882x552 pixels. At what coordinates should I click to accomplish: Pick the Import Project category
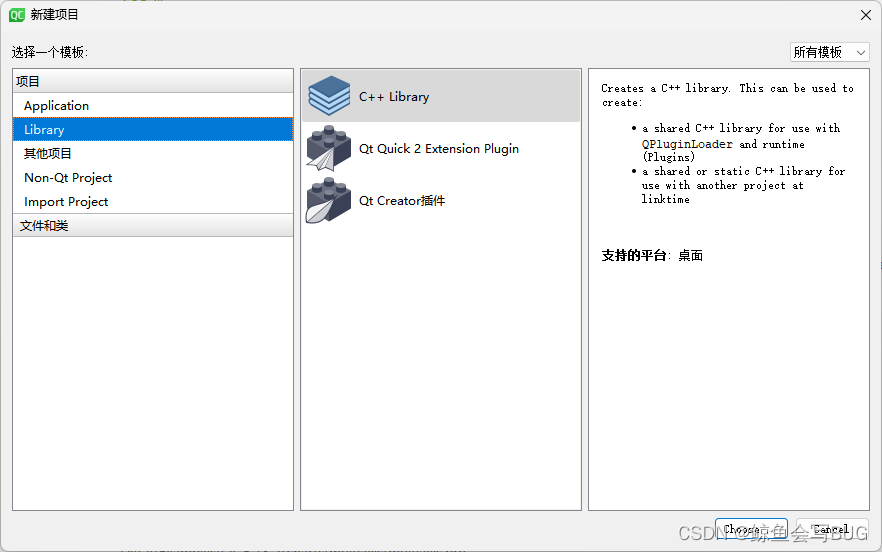click(x=153, y=201)
